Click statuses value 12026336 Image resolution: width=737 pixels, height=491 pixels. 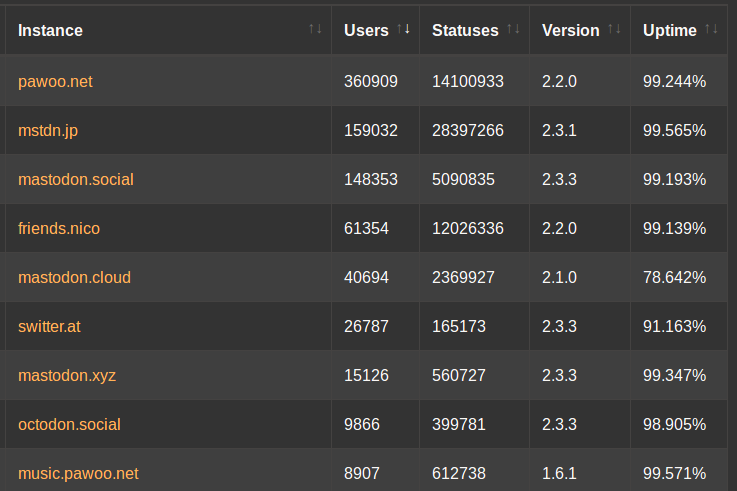click(x=468, y=228)
